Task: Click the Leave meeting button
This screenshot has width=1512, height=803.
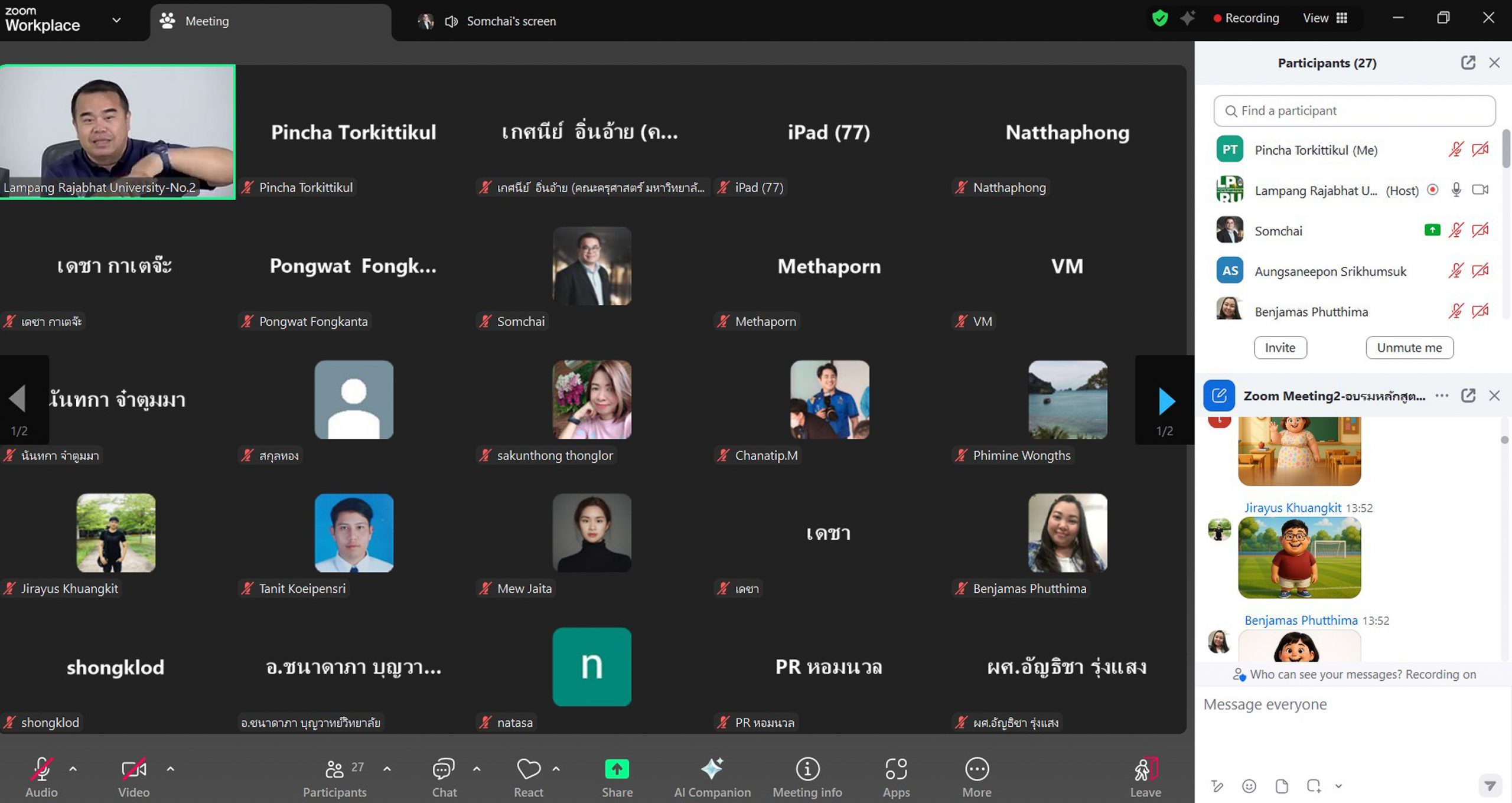Action: coord(1146,777)
